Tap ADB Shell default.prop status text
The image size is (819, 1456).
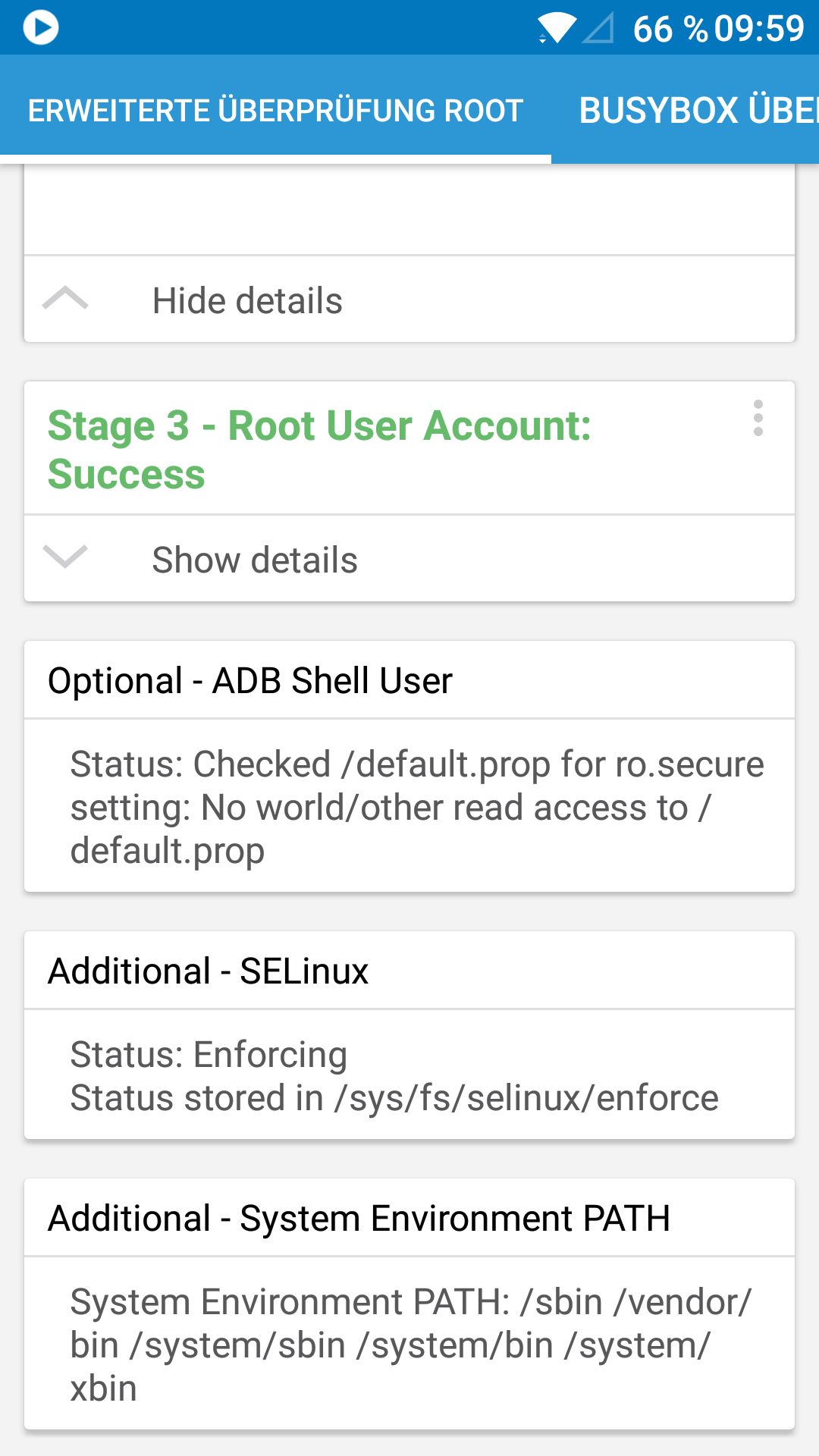[x=417, y=807]
